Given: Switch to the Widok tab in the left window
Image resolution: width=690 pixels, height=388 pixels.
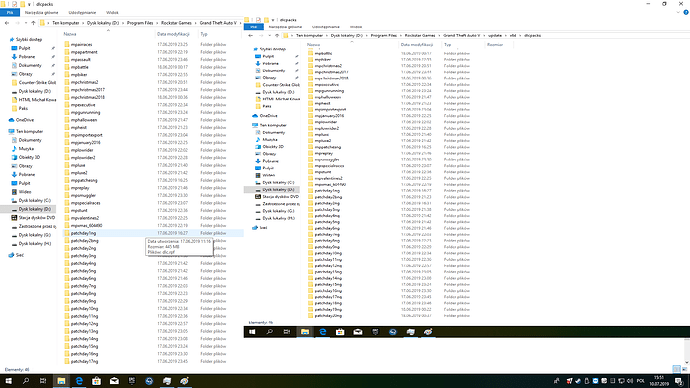Looking at the screenshot, I should 112,12.
